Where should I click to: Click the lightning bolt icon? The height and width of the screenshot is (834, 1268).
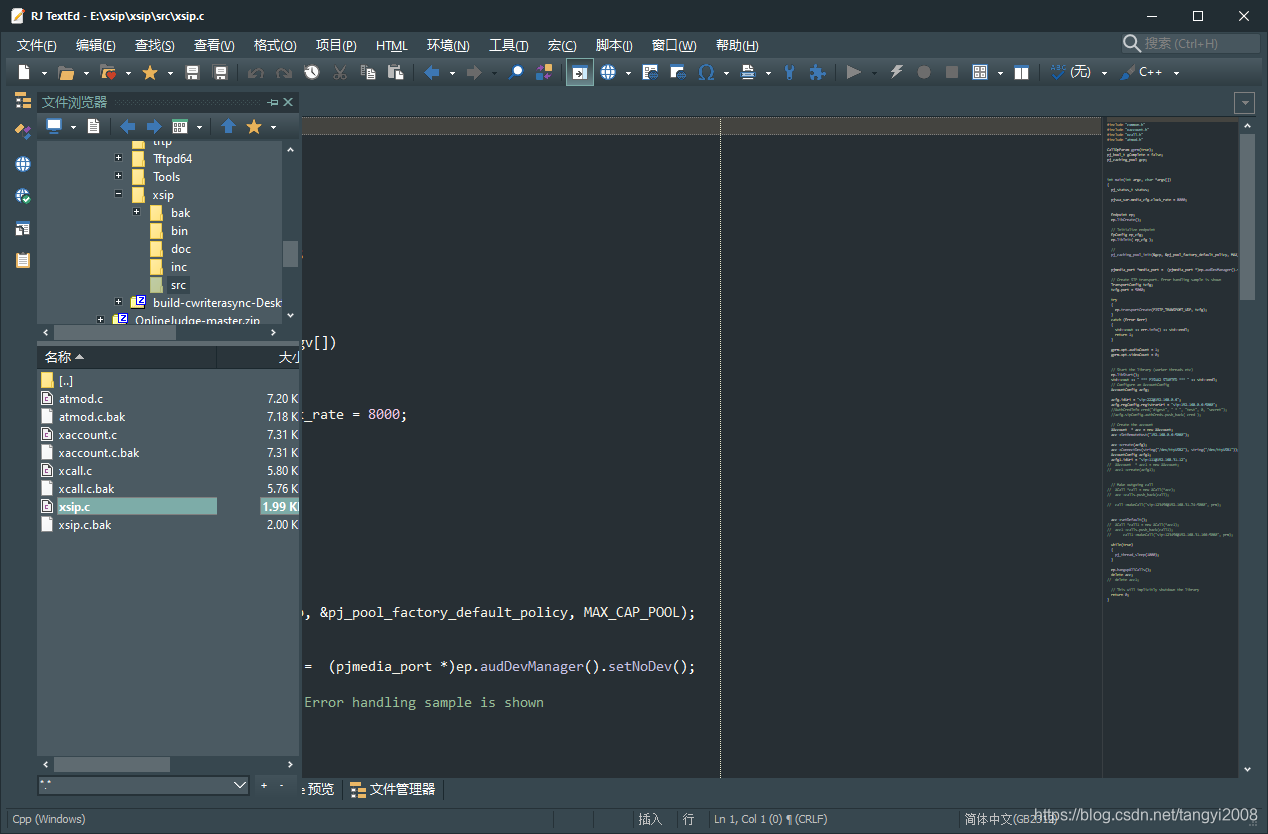[896, 72]
